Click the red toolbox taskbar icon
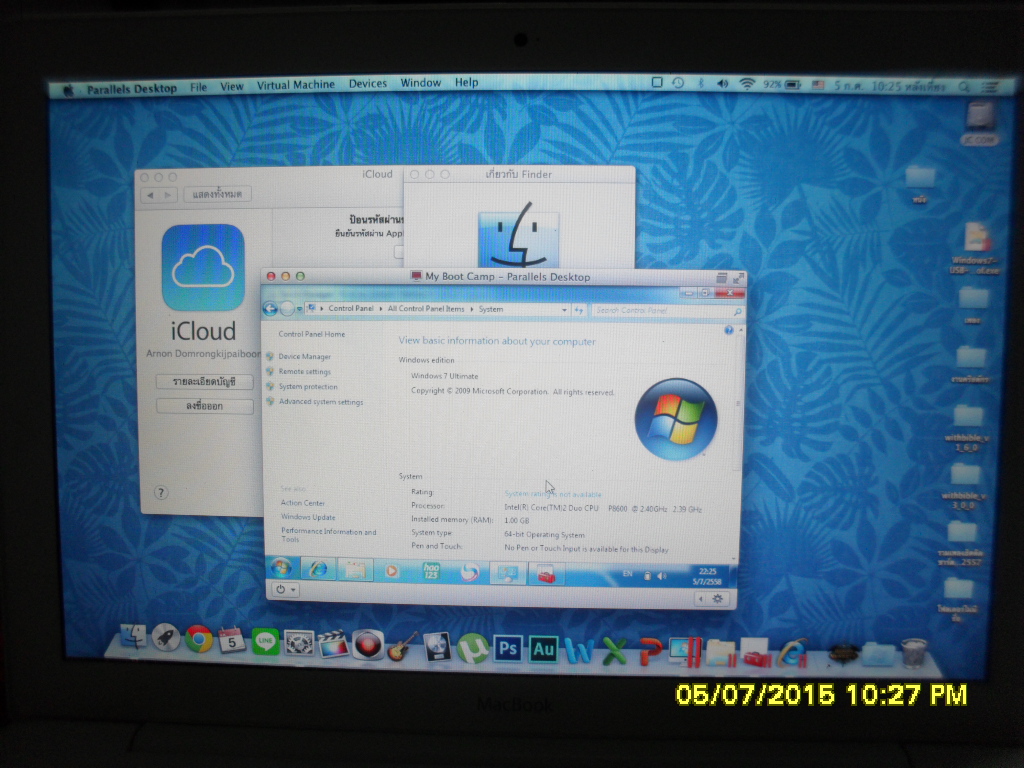1024x768 pixels. (546, 574)
